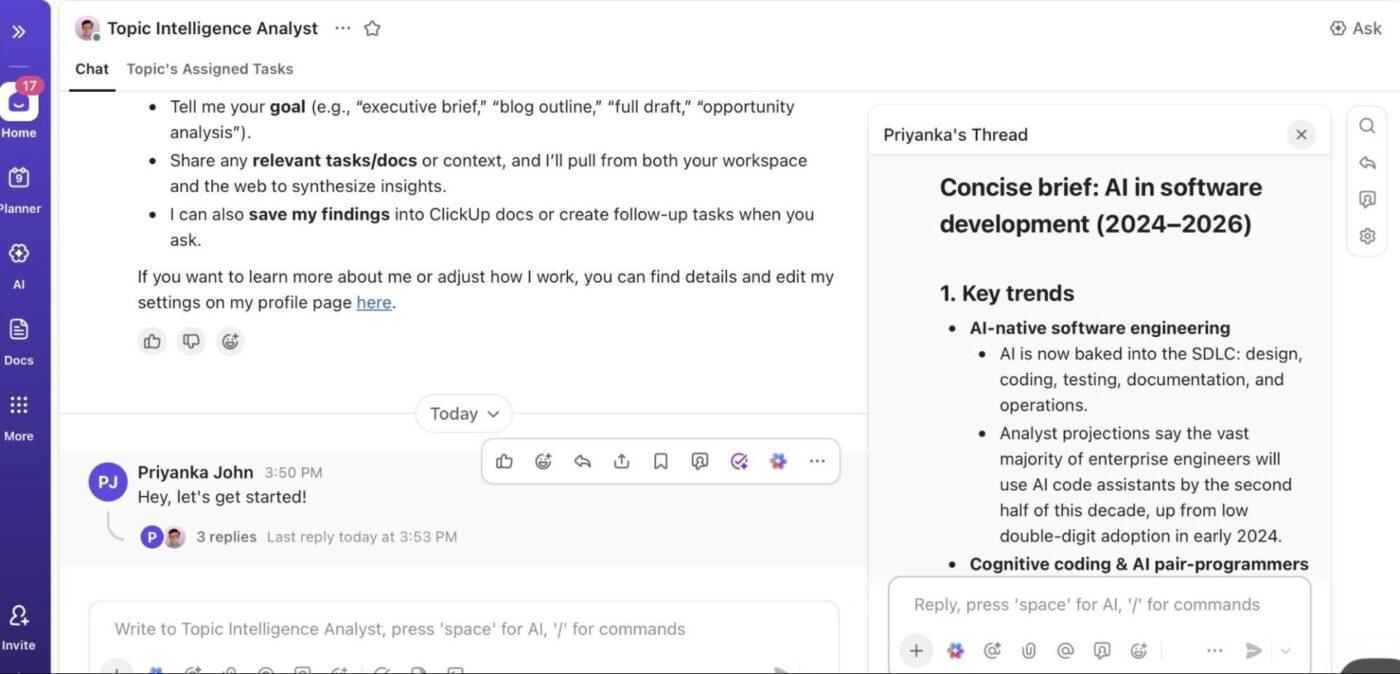Open the More apps grid
The width and height of the screenshot is (1400, 674).
coord(19,415)
